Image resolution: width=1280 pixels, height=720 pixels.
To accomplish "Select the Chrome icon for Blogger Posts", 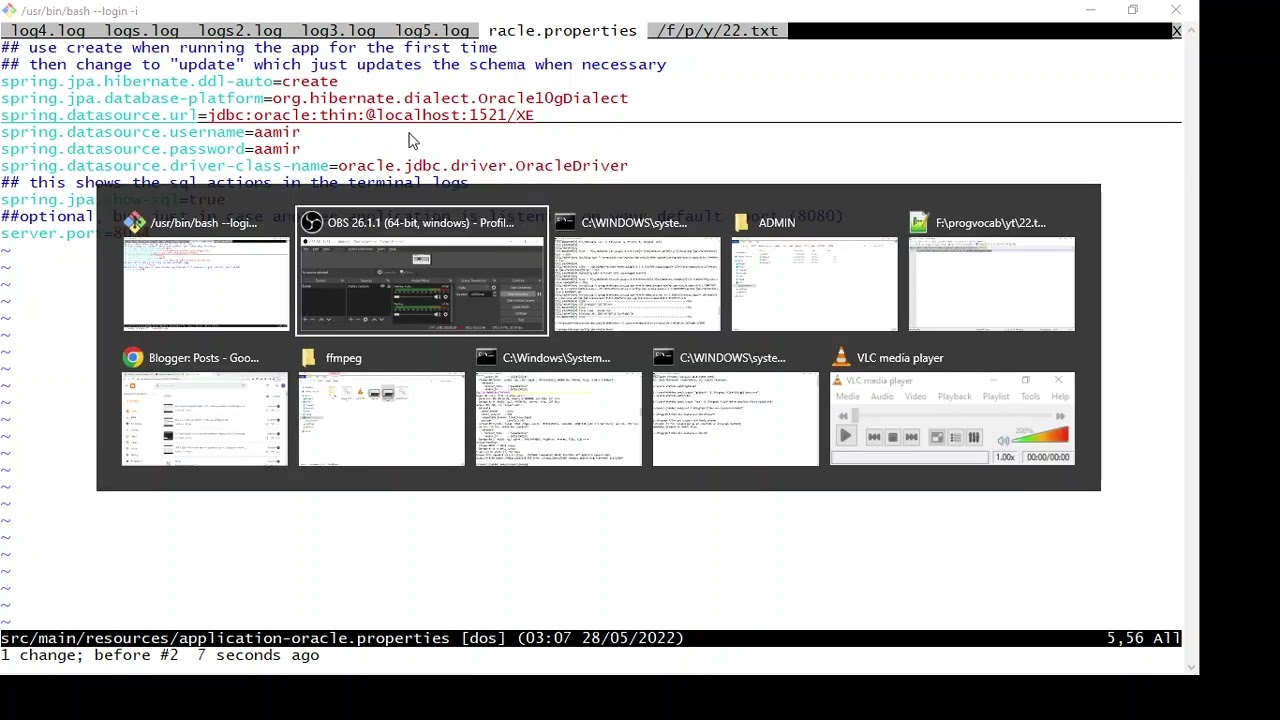I will [133, 358].
